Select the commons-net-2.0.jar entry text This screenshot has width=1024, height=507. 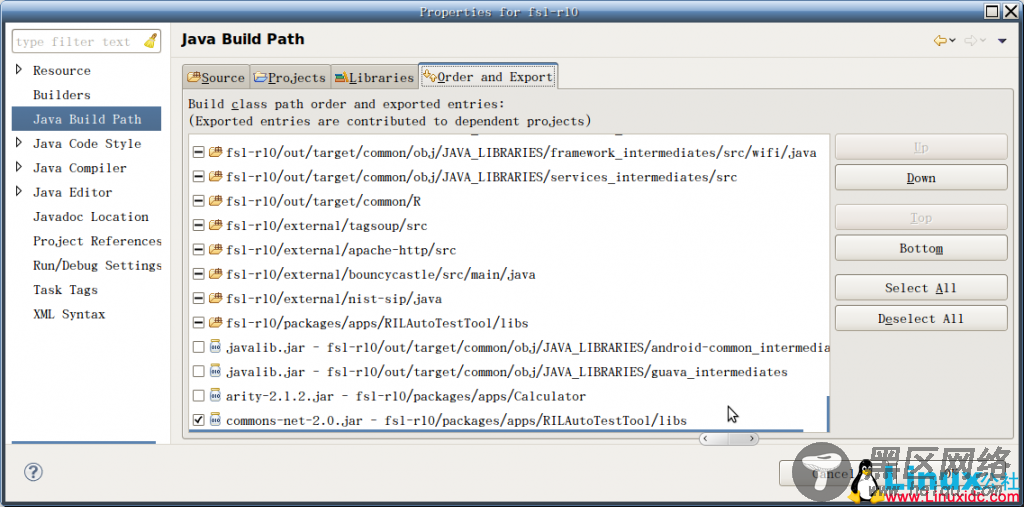(456, 421)
